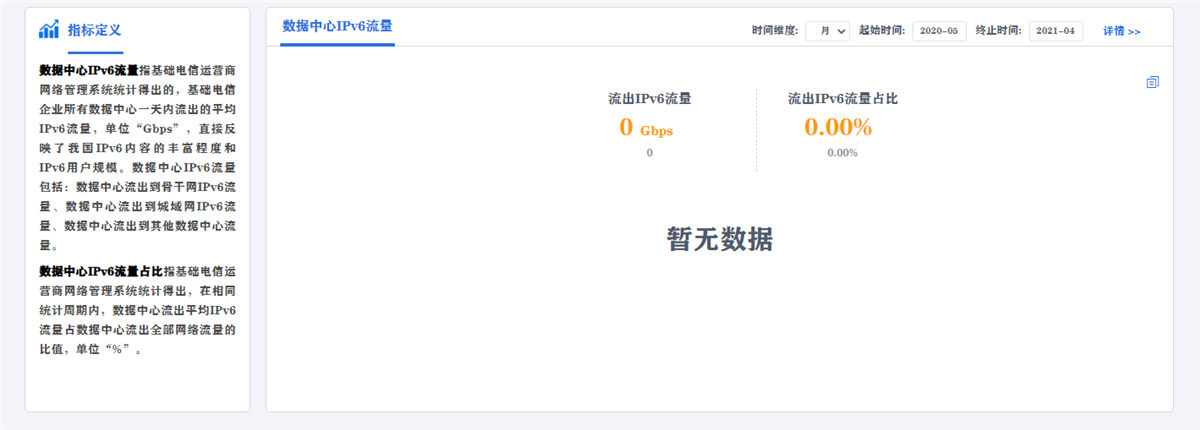Select the 数据中心IPv6流量 tab

(x=337, y=27)
